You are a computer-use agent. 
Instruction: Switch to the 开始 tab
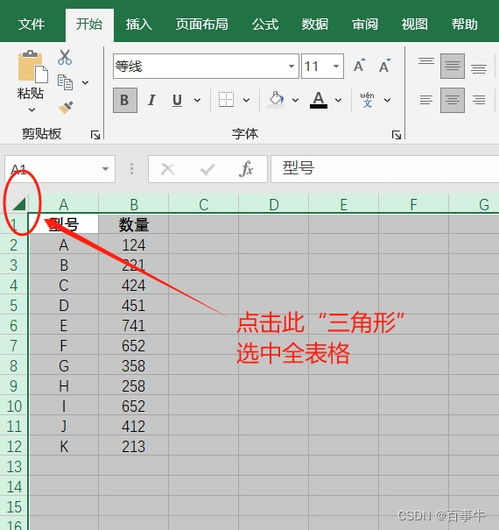click(x=89, y=24)
